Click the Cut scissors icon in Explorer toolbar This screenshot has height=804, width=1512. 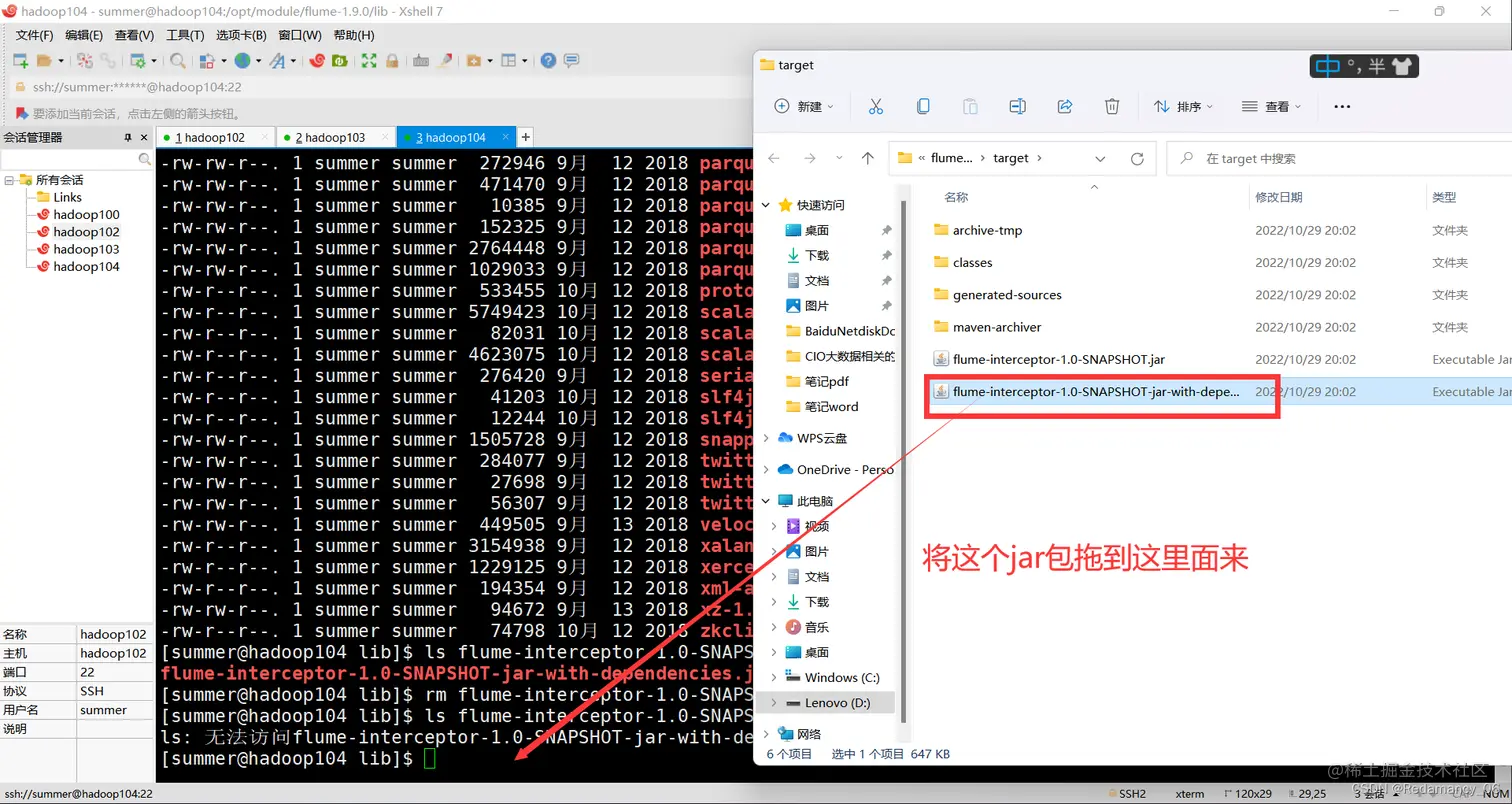point(875,106)
